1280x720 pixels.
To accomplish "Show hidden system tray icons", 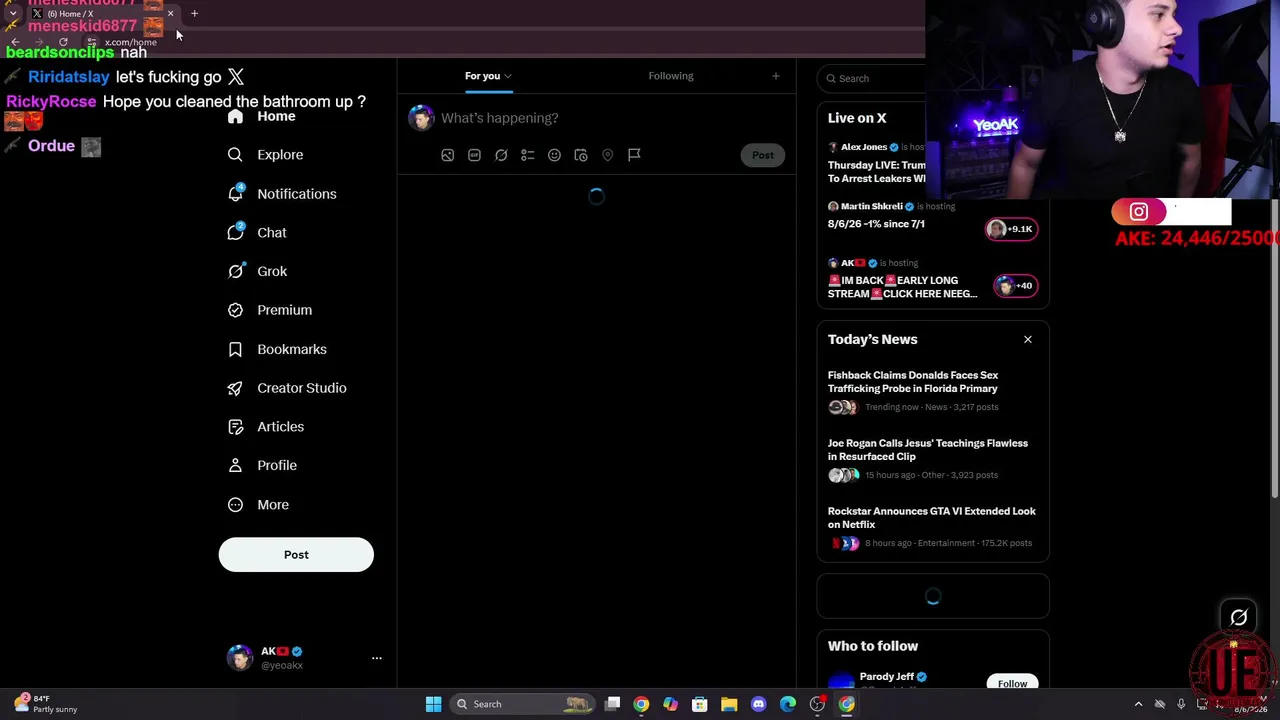I will click(x=1138, y=704).
